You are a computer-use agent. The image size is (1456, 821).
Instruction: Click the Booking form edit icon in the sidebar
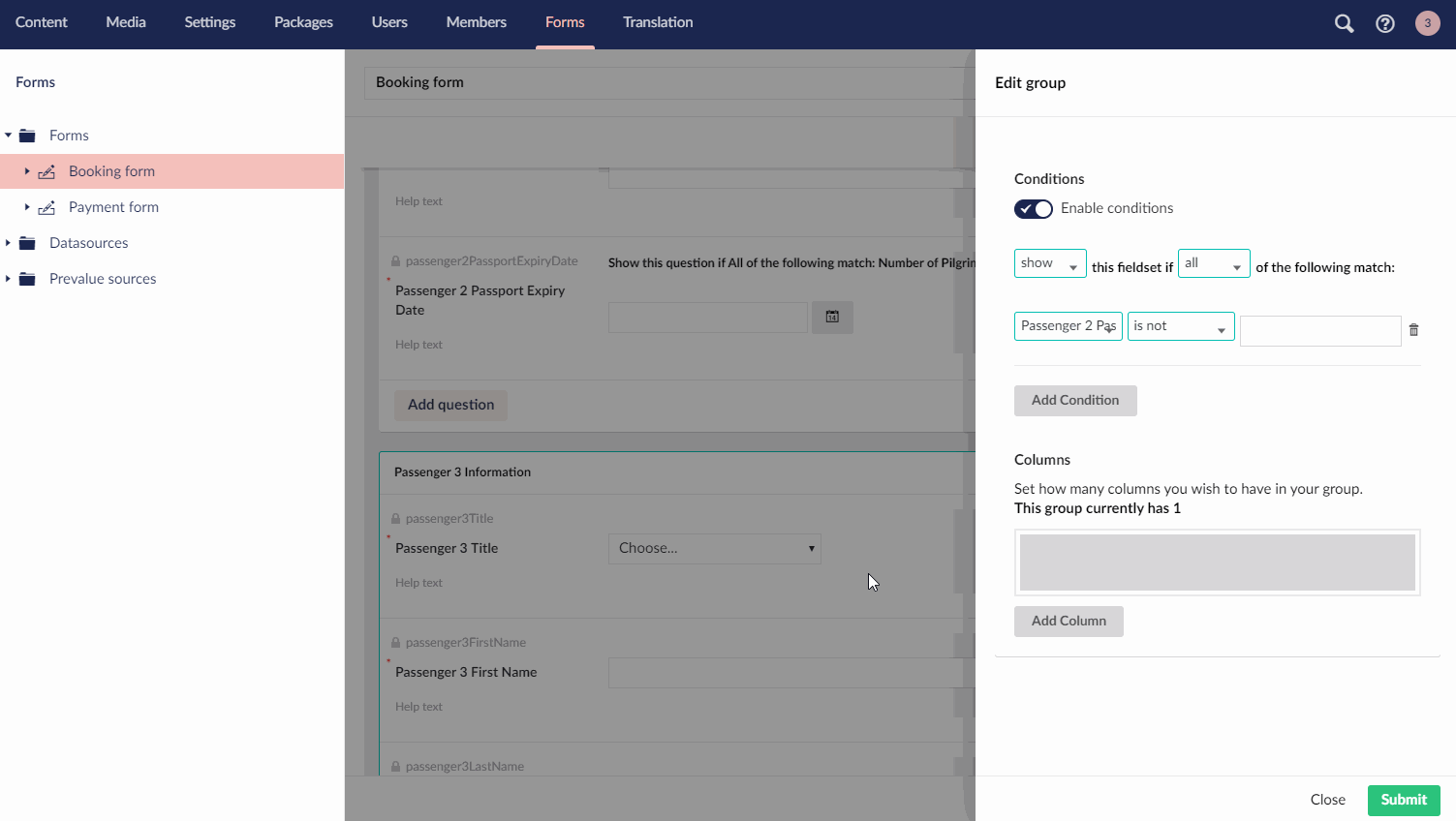coord(46,170)
